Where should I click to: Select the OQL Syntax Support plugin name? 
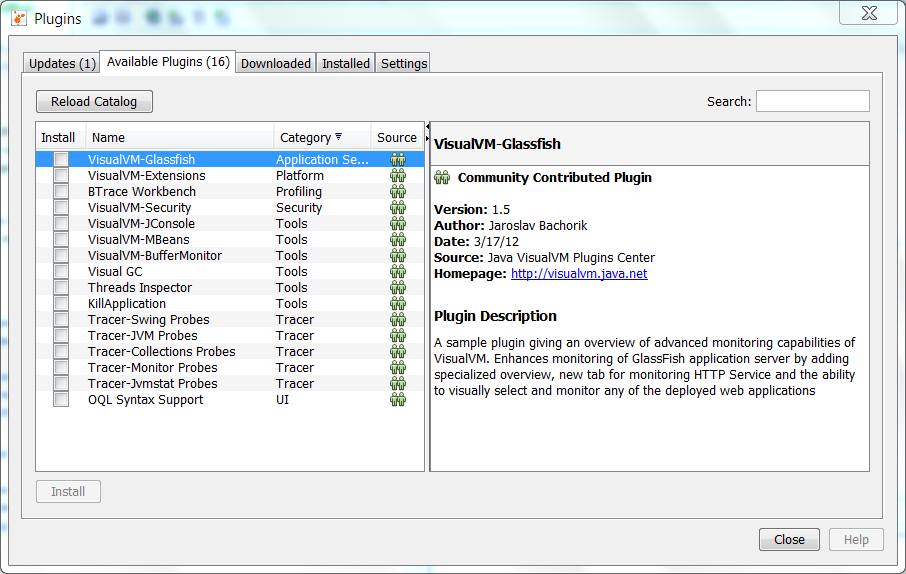click(x=146, y=399)
